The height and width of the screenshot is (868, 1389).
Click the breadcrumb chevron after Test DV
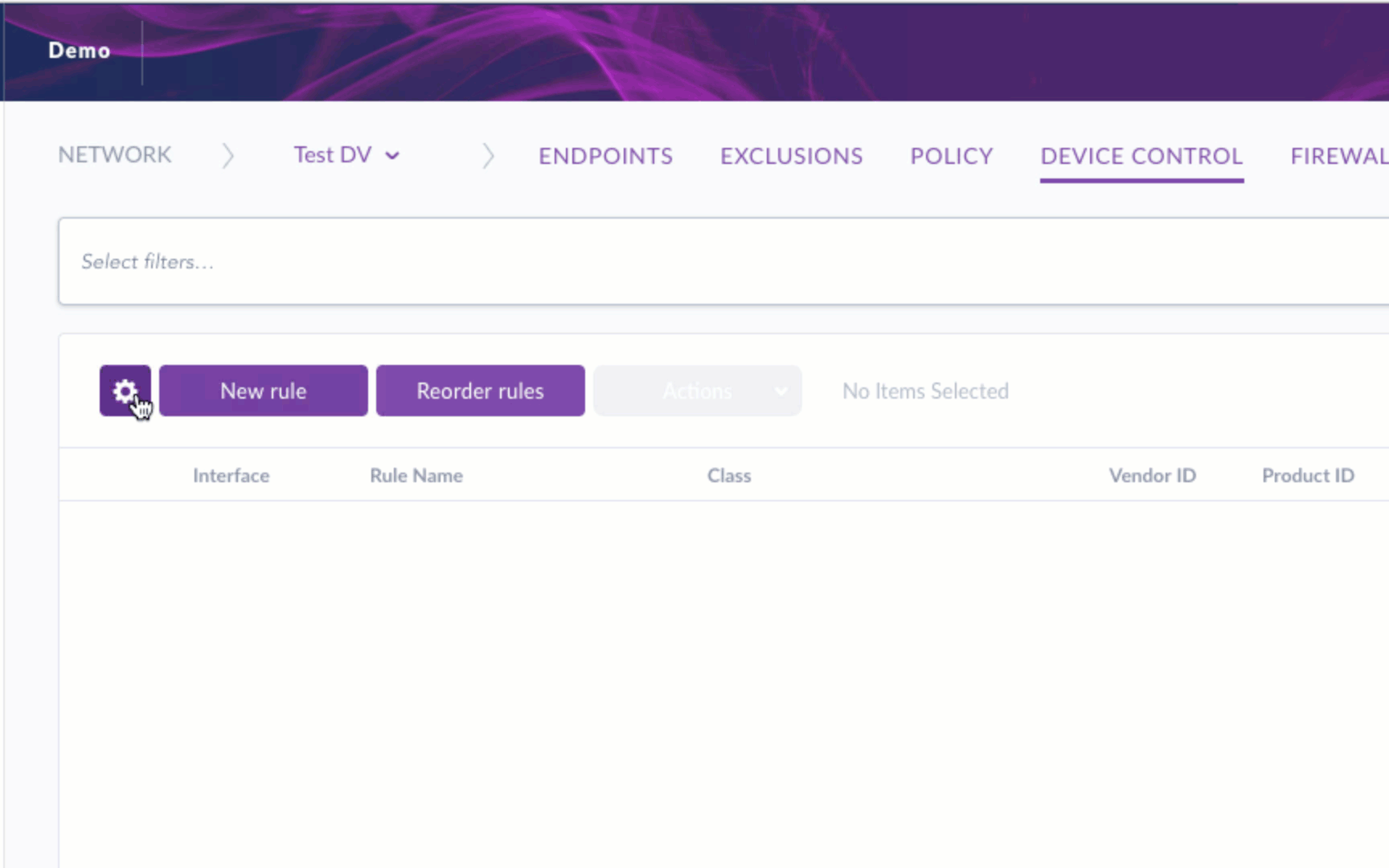pos(489,155)
